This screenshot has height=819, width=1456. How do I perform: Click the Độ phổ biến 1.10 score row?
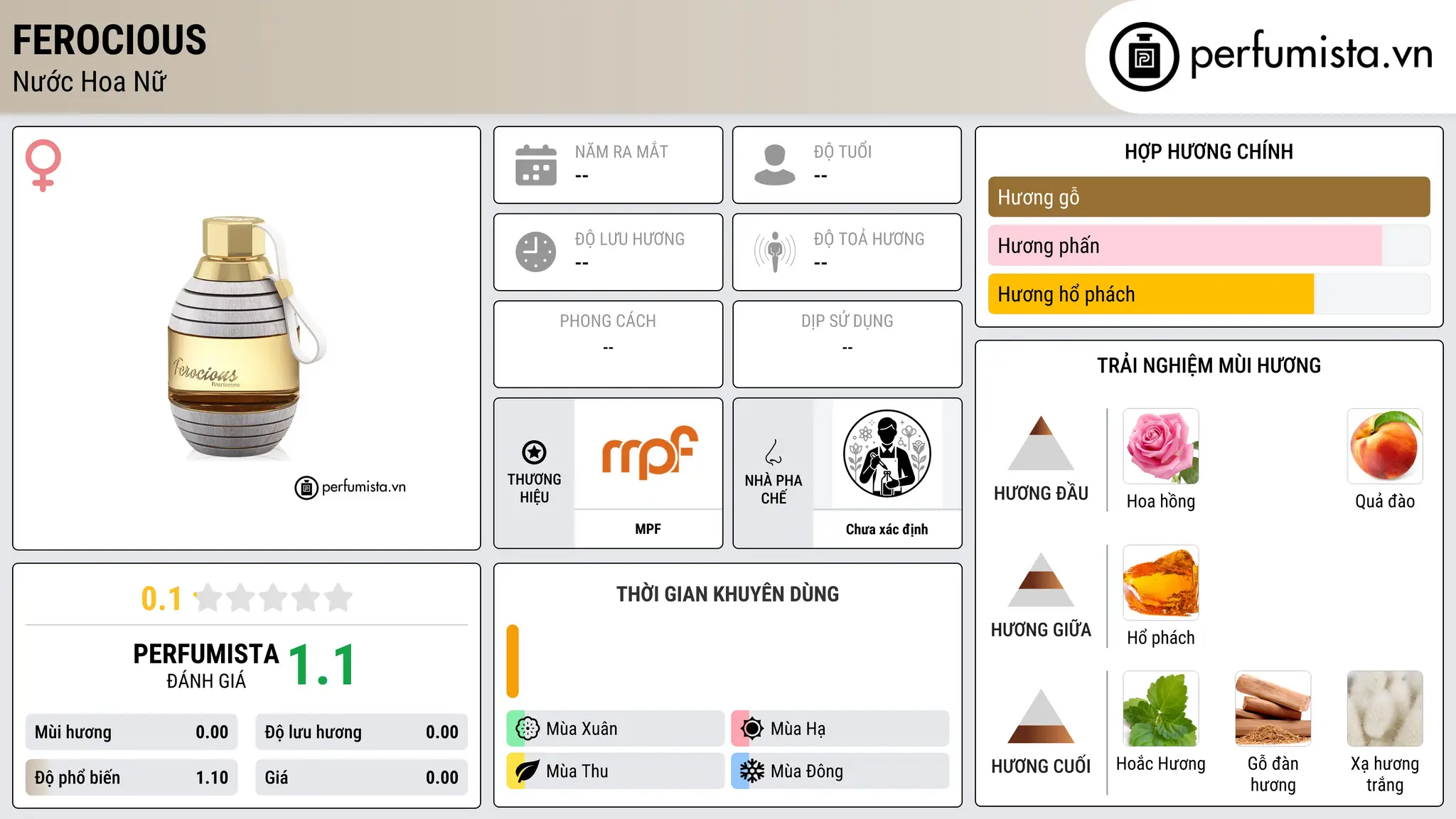click(x=132, y=778)
